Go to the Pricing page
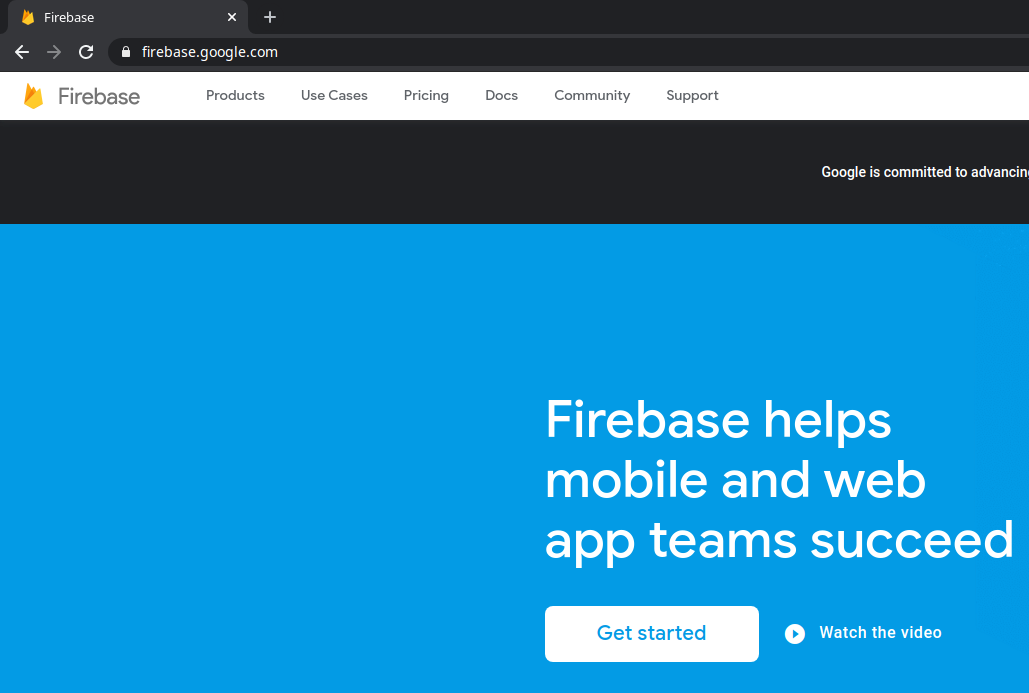Viewport: 1029px width, 693px height. pyautogui.click(x=426, y=96)
